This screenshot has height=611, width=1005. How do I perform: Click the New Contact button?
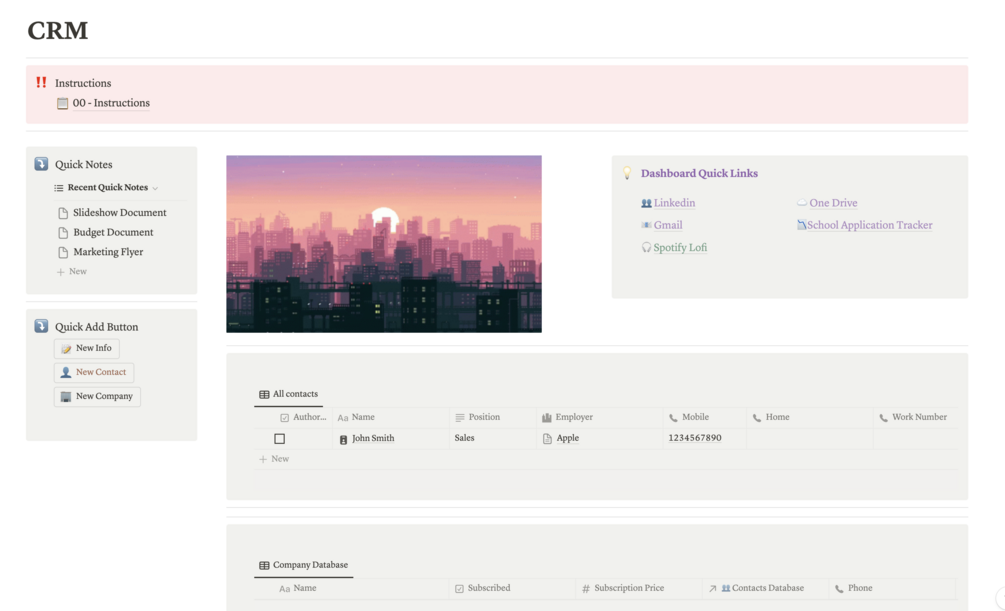(x=94, y=372)
